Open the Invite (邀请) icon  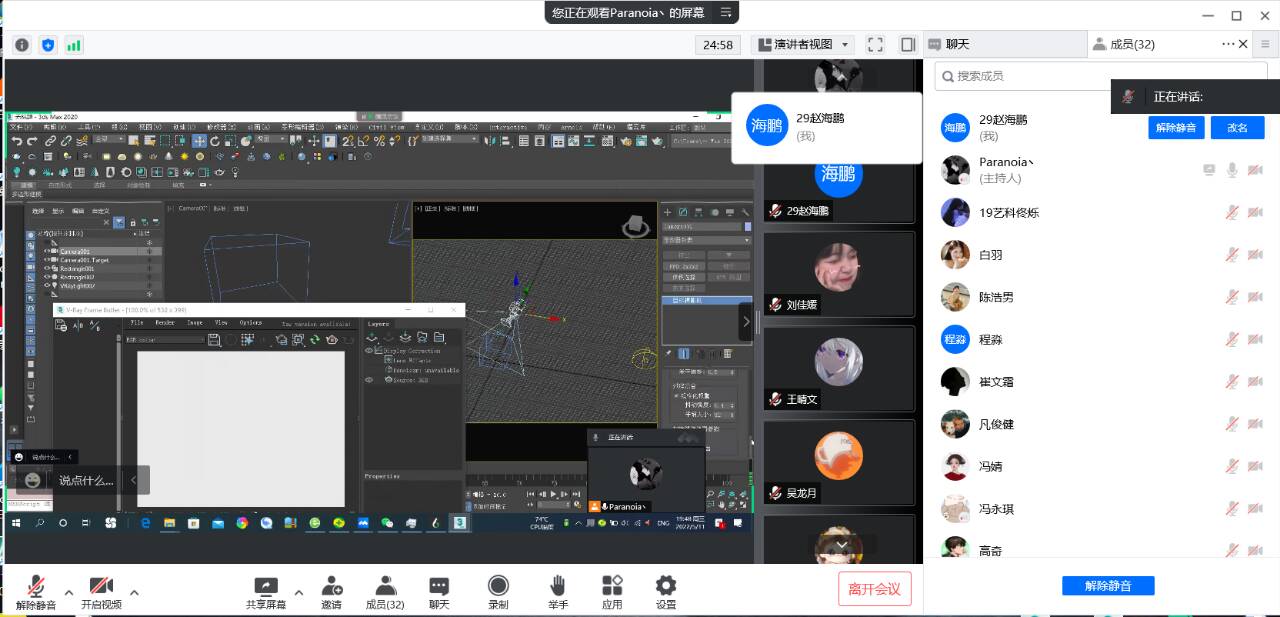pyautogui.click(x=331, y=592)
